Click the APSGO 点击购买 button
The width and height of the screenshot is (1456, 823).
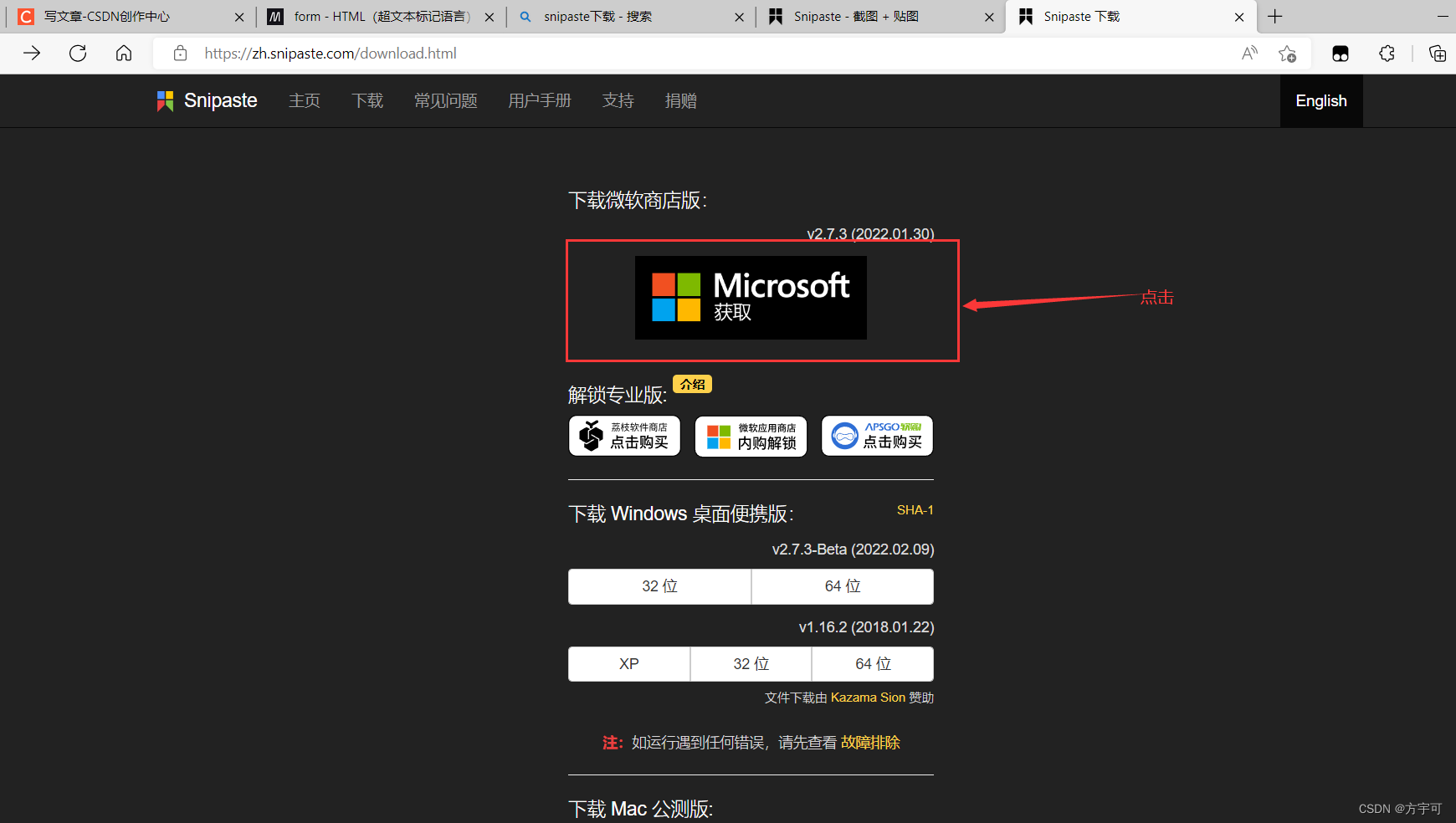[877, 436]
